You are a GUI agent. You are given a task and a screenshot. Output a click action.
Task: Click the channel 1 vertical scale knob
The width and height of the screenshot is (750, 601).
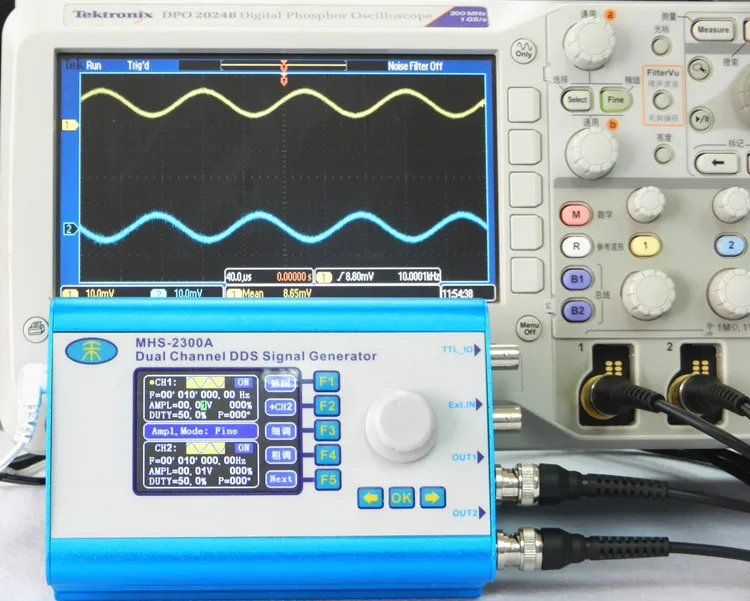[648, 295]
